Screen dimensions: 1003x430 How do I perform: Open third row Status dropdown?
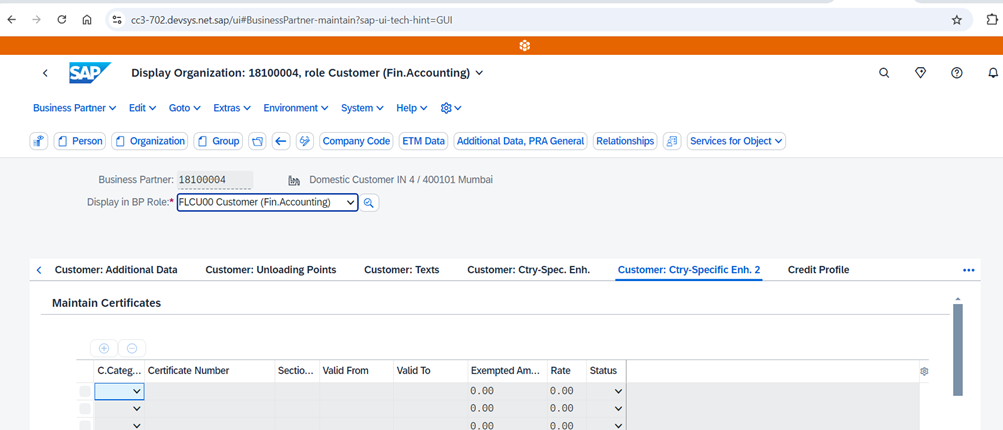(x=618, y=425)
